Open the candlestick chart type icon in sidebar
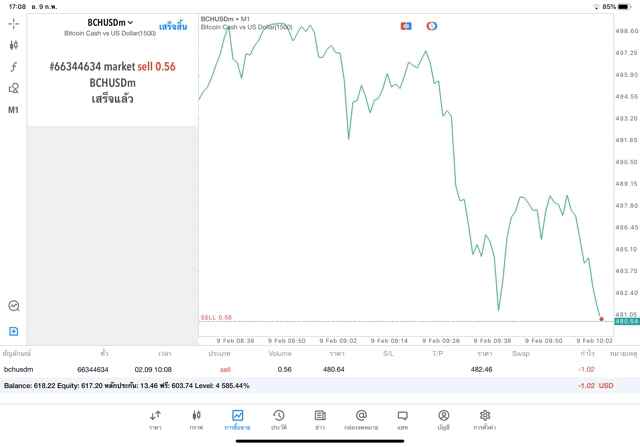Viewport: 640px width, 447px height. [x=13, y=45]
